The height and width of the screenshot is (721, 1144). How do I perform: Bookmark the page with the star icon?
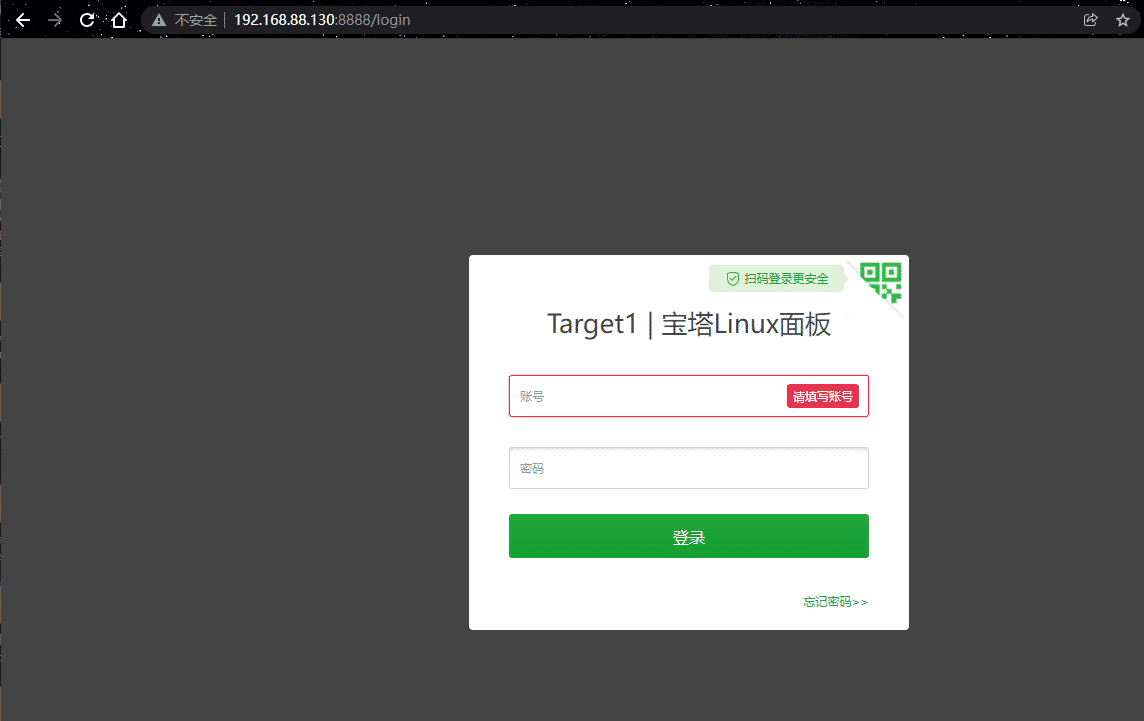coord(1123,20)
